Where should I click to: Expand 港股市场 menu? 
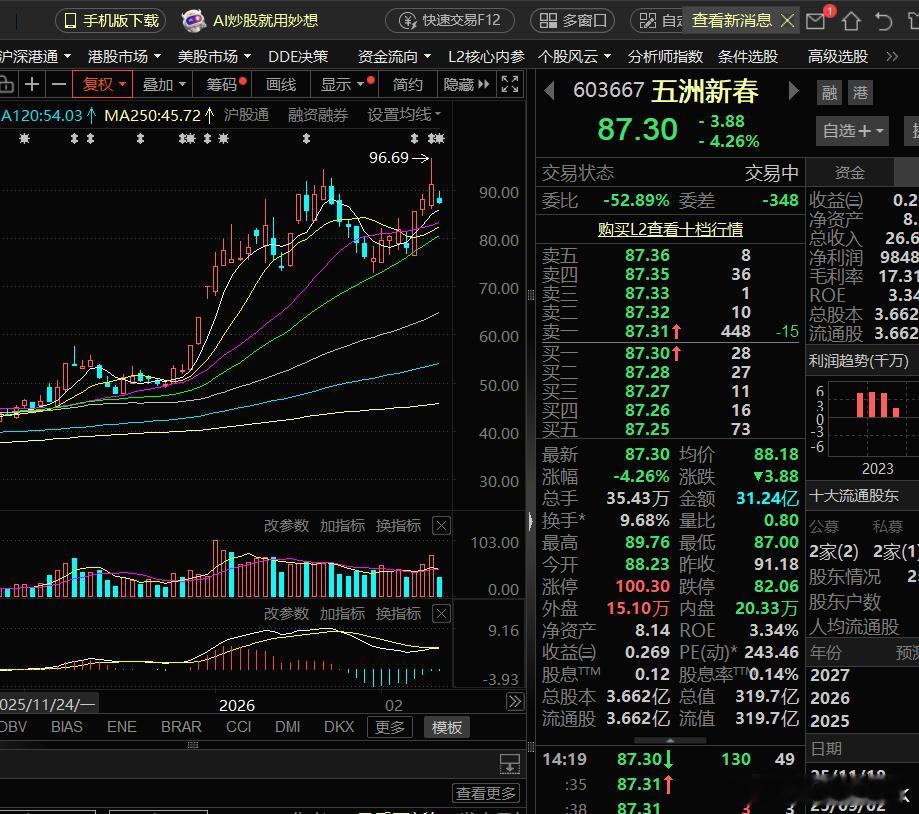coord(124,57)
